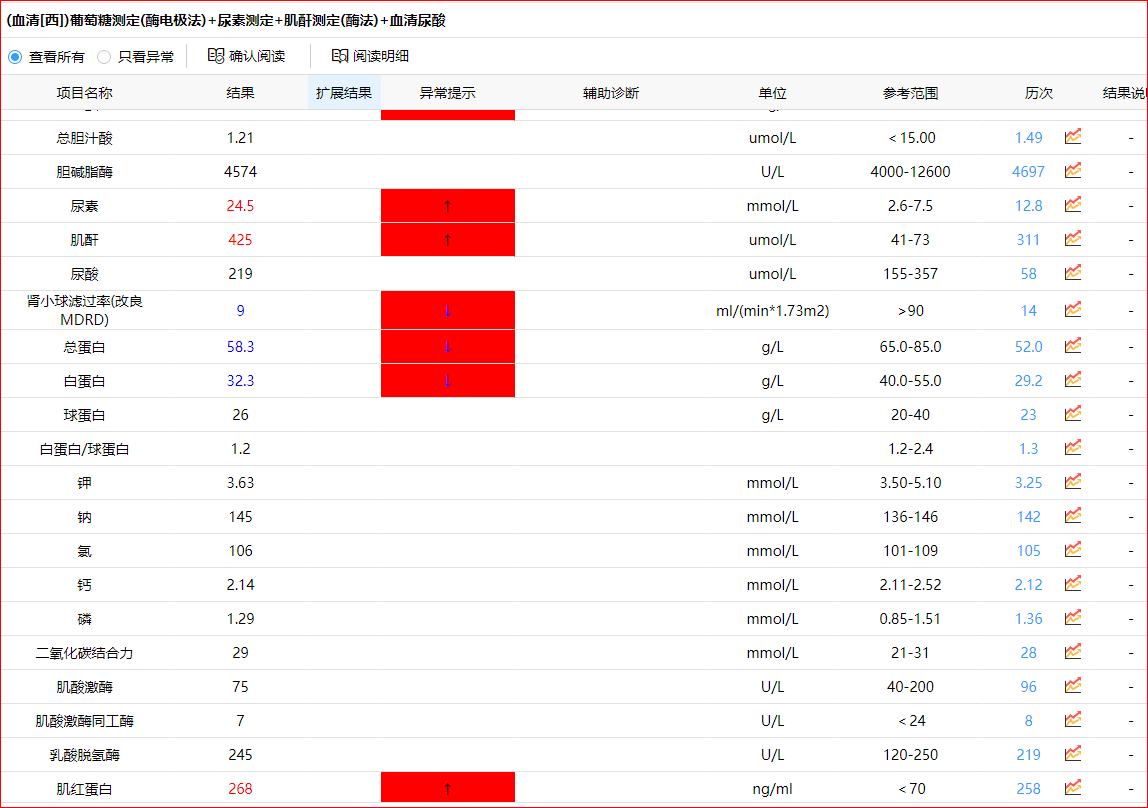Open the trend chart icon for 球蛋白

1073,414
